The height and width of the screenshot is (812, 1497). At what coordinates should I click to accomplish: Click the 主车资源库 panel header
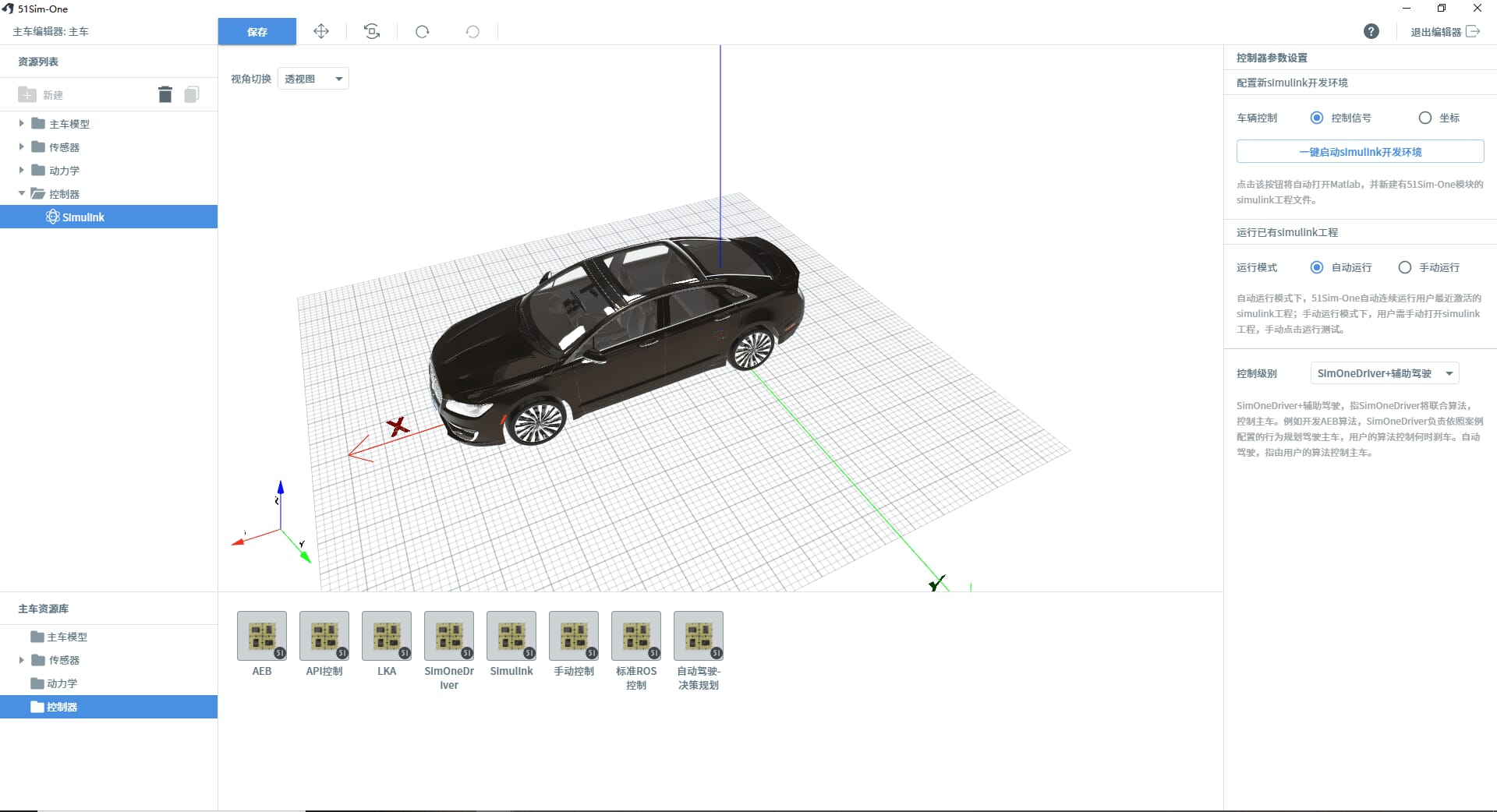[44, 609]
